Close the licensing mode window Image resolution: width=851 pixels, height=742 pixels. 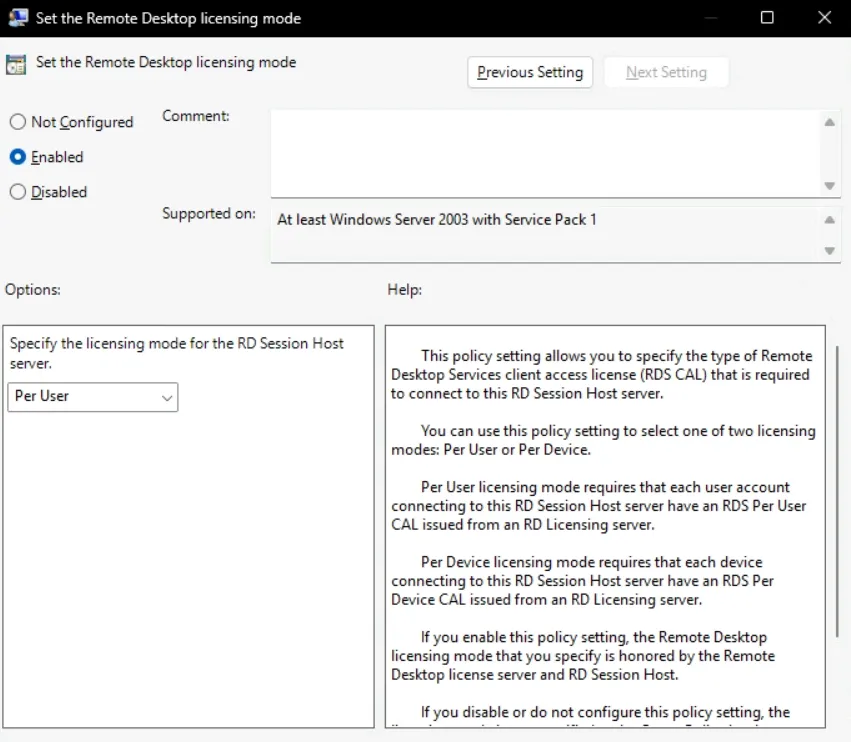pos(824,17)
